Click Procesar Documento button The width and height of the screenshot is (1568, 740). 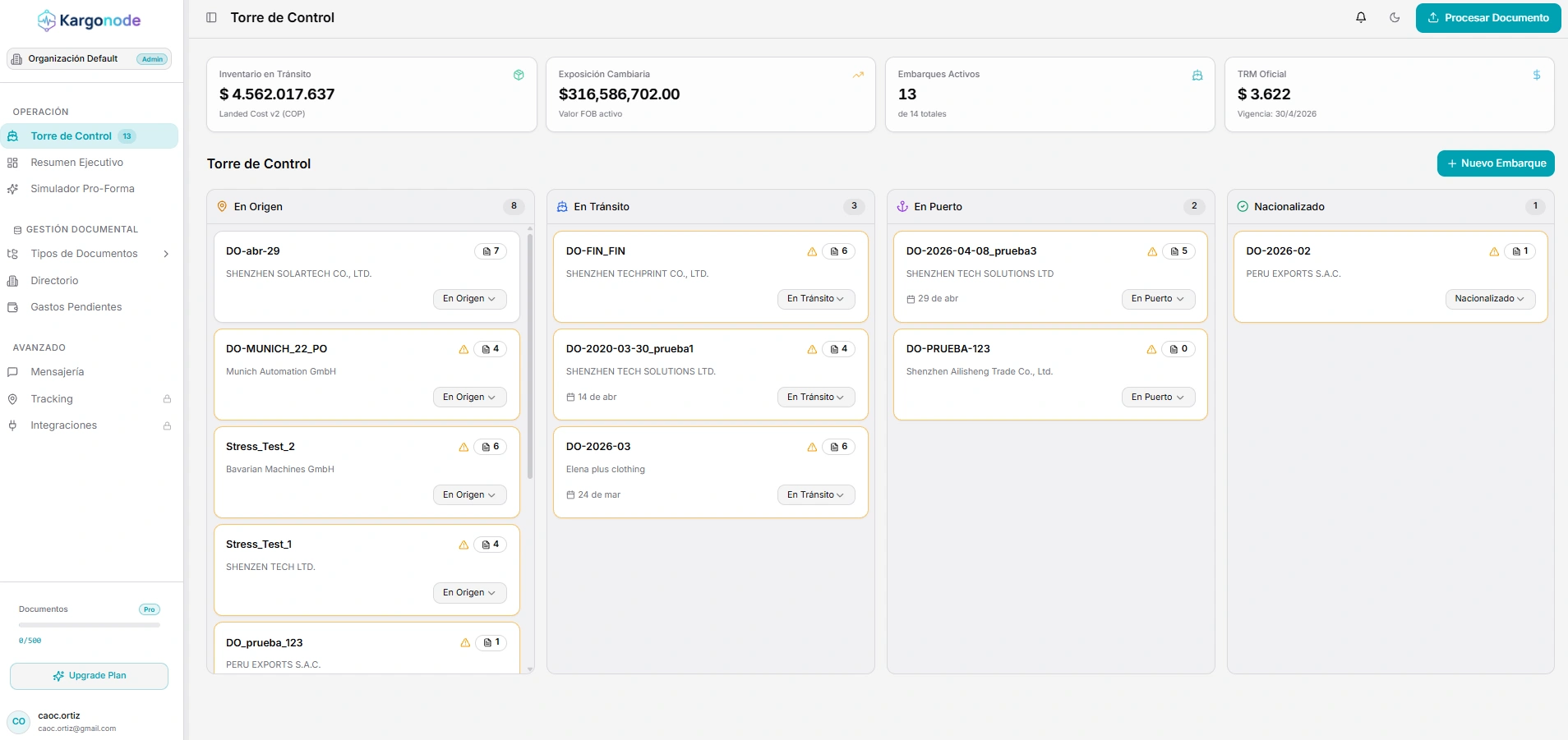(1488, 18)
